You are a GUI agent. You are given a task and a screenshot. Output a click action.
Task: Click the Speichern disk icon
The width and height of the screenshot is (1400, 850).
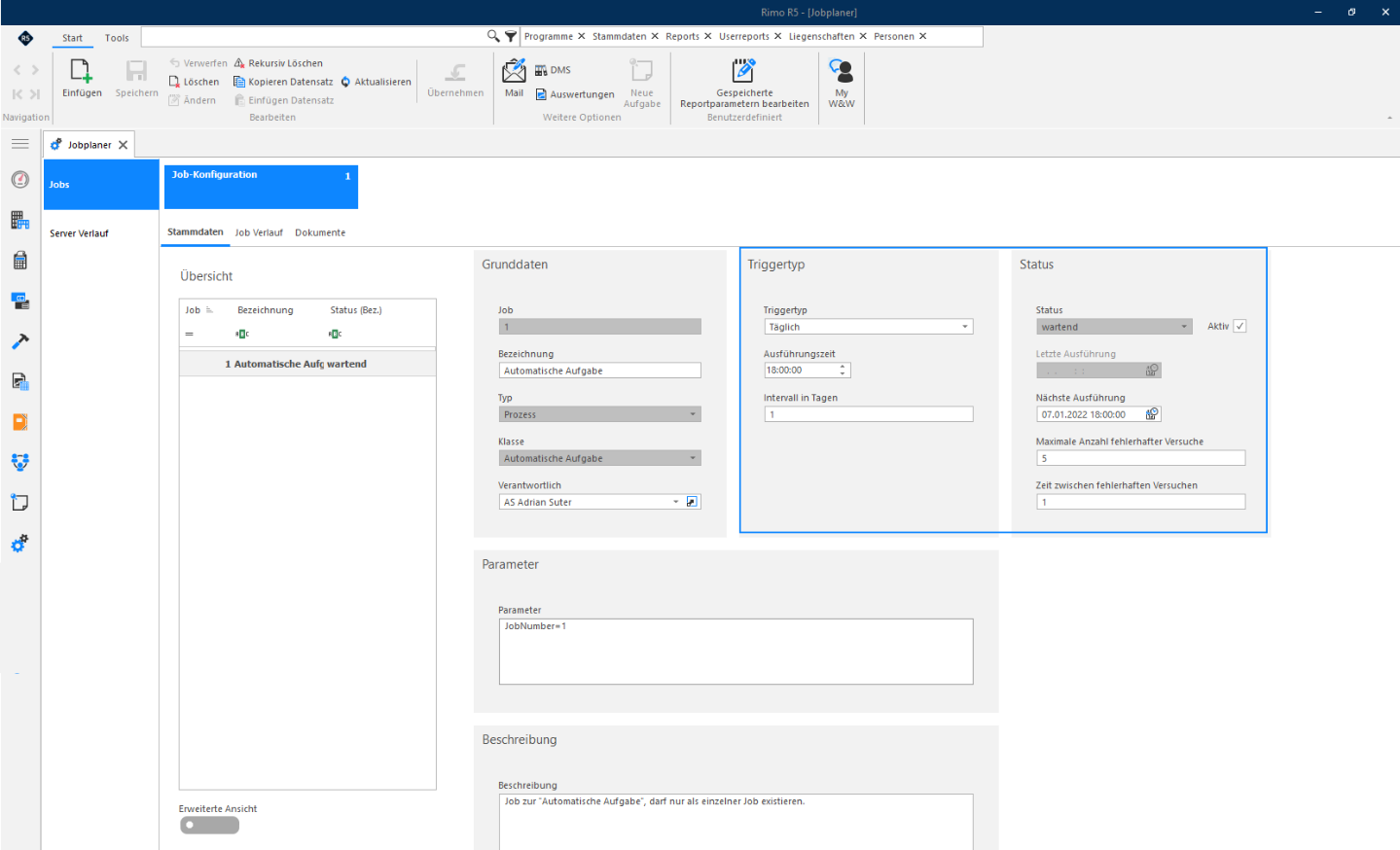(x=136, y=72)
